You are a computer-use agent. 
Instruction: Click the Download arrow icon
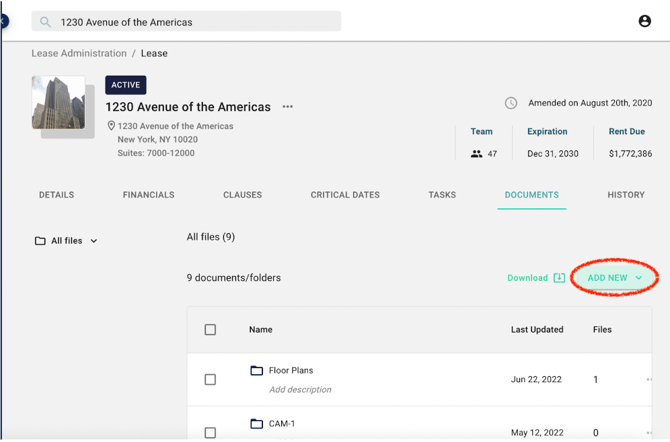pyautogui.click(x=559, y=278)
